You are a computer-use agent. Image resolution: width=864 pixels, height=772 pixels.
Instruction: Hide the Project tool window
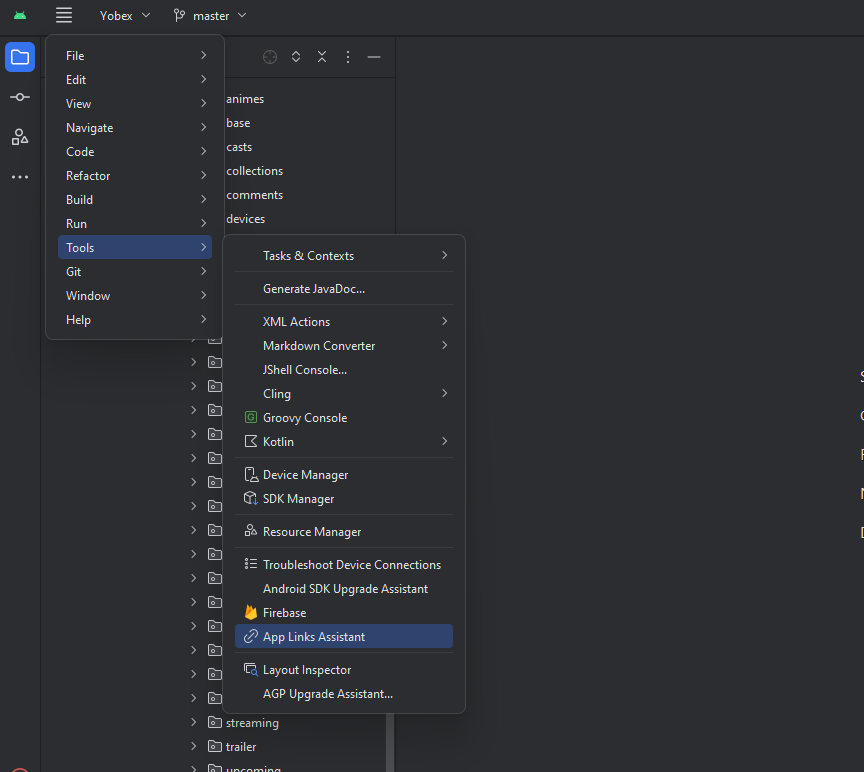click(x=374, y=57)
